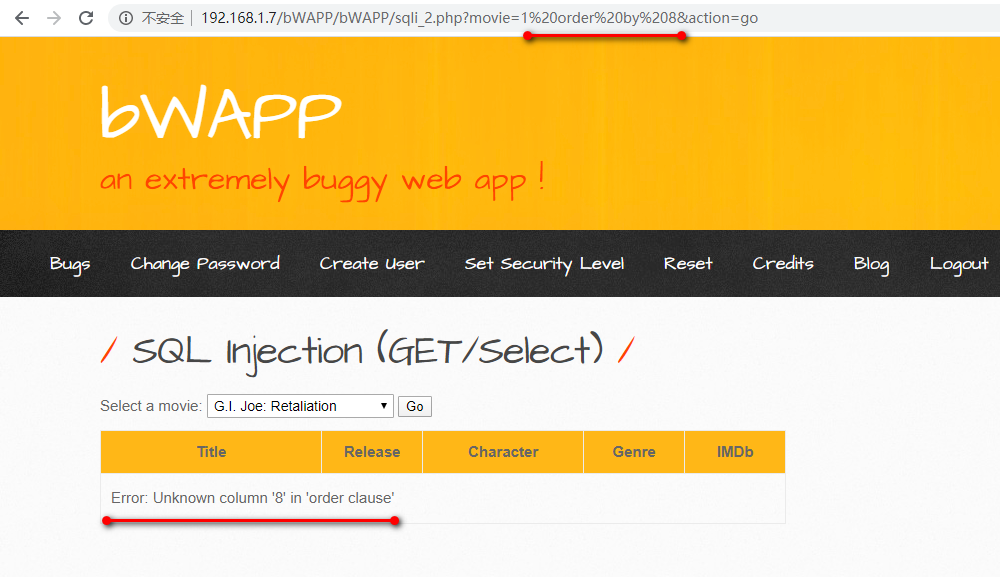Click the Reset menu link
This screenshot has height=577, width=1000.
(688, 263)
